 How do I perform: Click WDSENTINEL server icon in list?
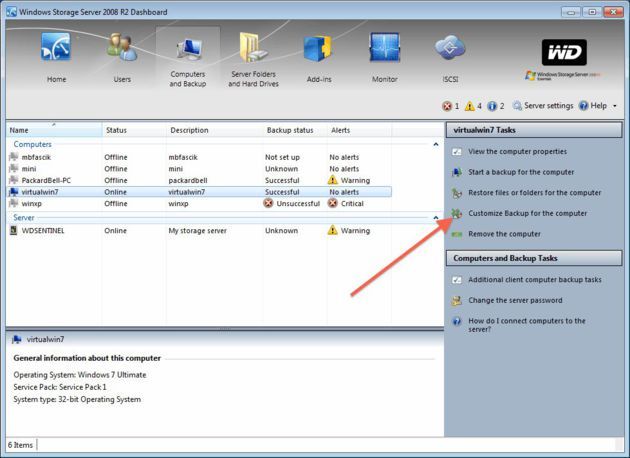point(14,230)
